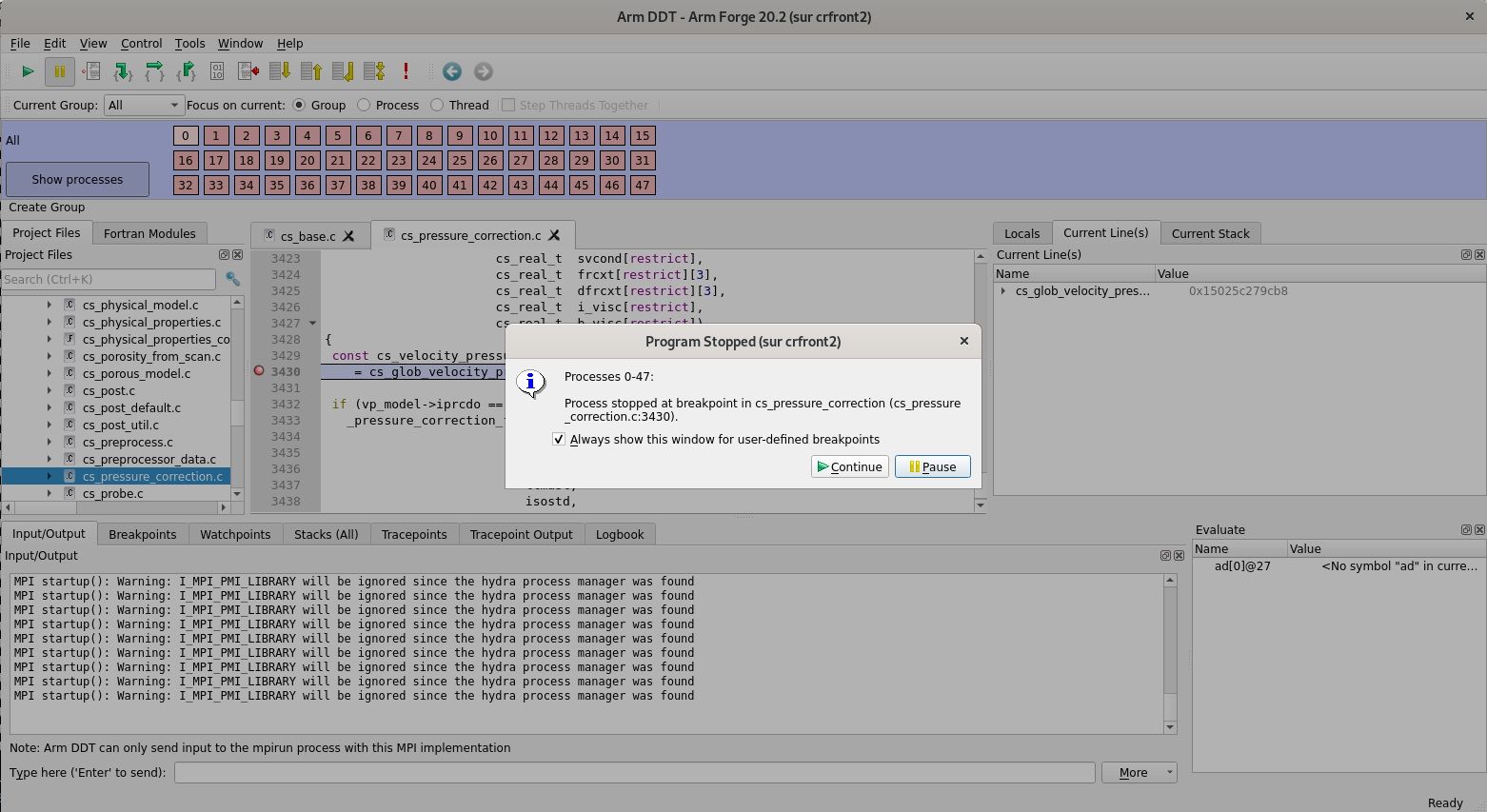This screenshot has width=1487, height=812.
Task: Close the Evaluate panel
Action: point(1479,530)
